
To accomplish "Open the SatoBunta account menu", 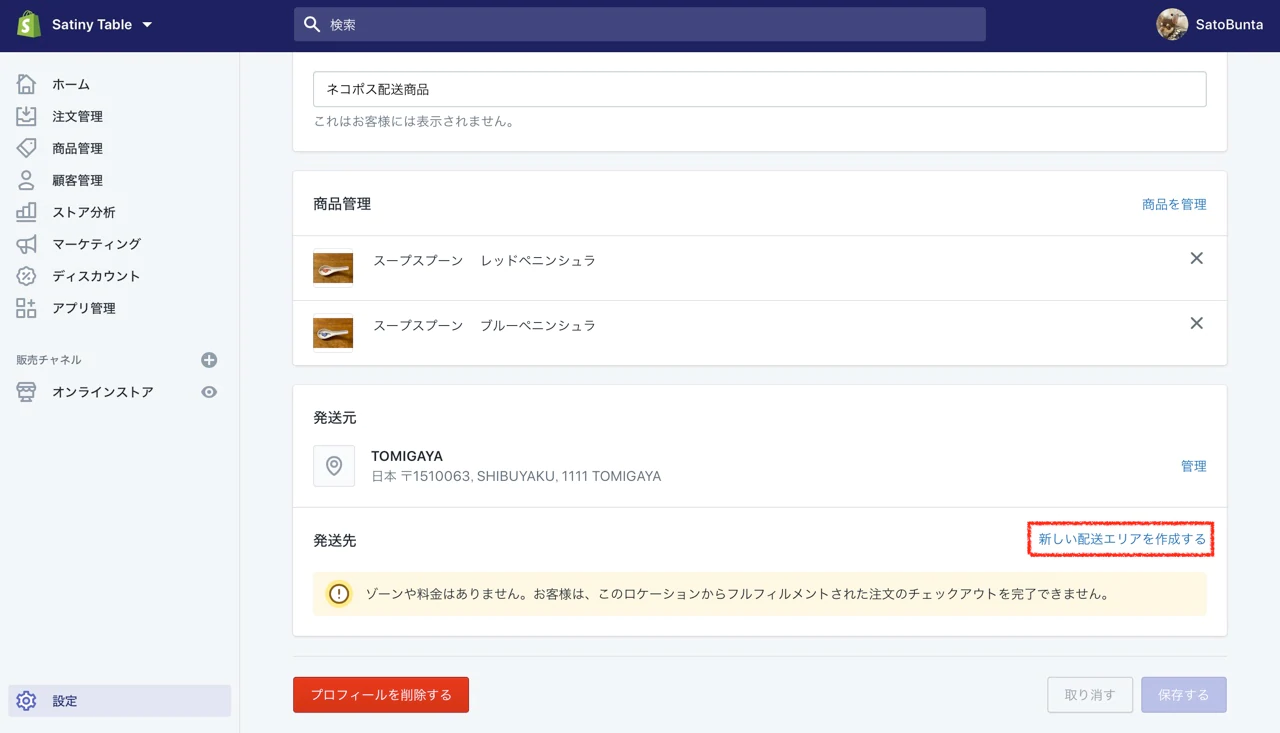I will [1210, 25].
